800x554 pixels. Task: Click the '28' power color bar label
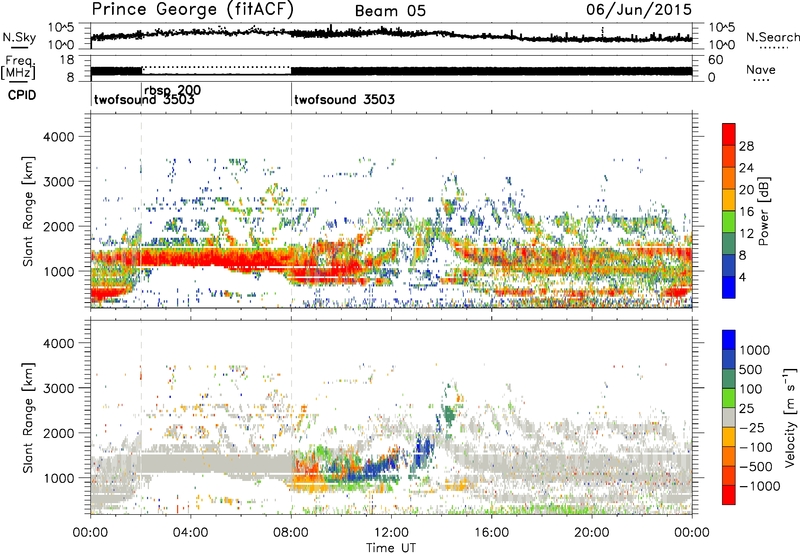[746, 146]
